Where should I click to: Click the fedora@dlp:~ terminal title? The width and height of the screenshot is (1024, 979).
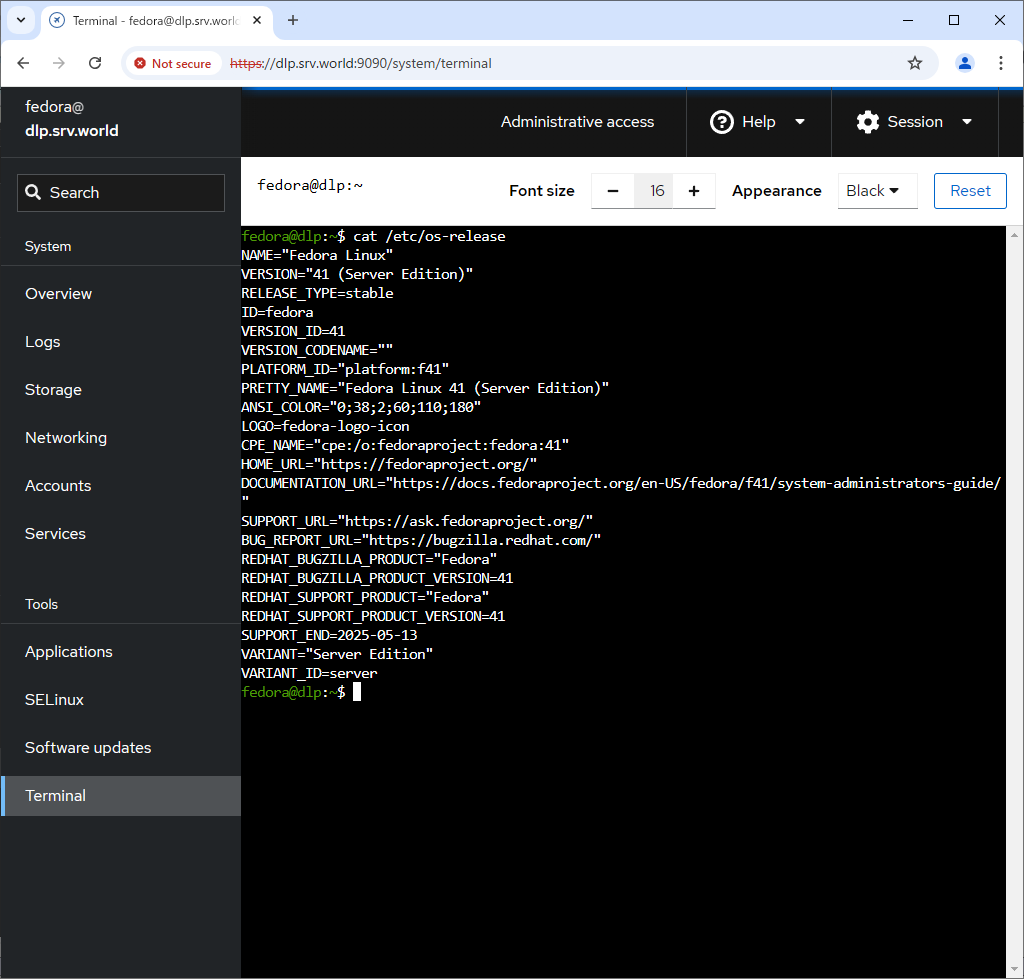310,185
